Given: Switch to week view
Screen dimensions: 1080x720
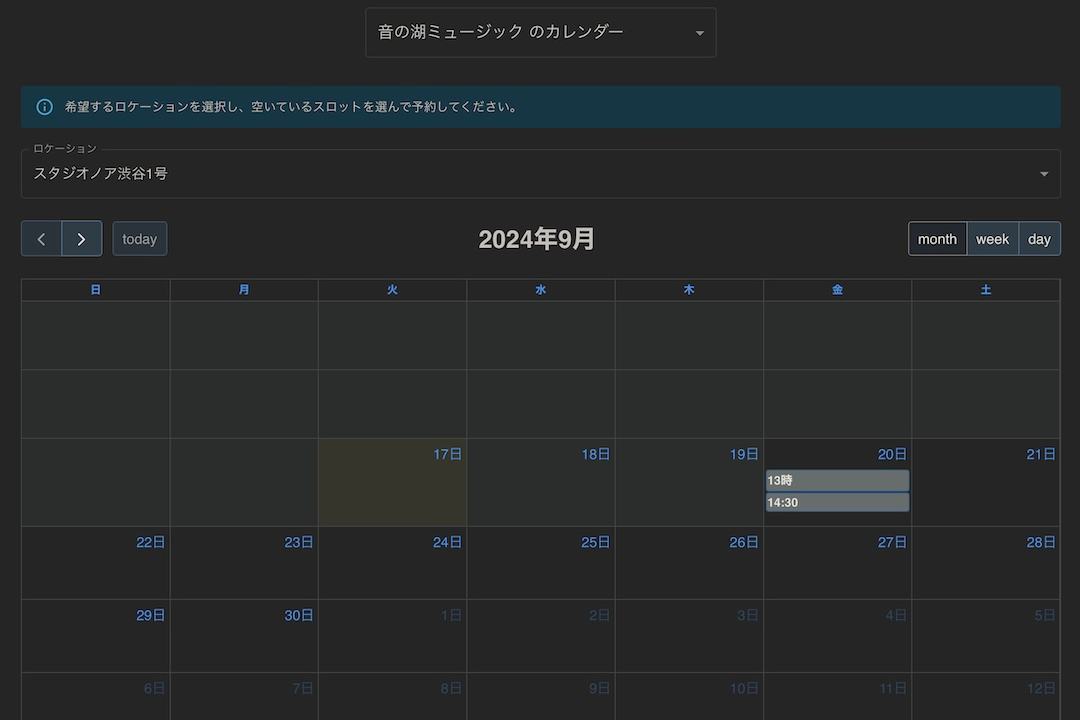Looking at the screenshot, I should pyautogui.click(x=992, y=238).
